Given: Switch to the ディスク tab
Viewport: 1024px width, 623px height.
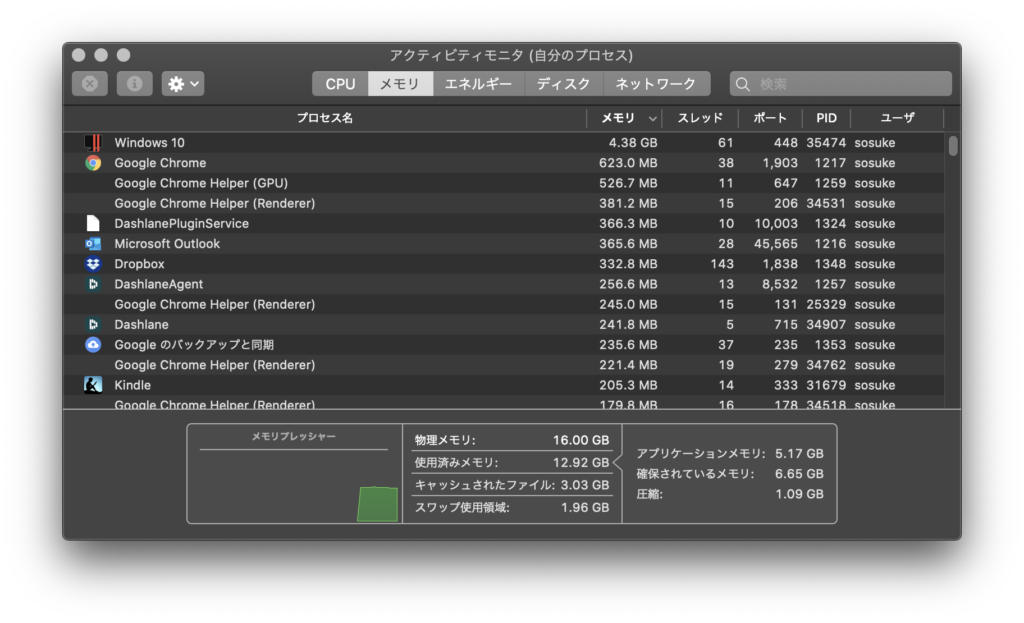Looking at the screenshot, I should click(x=564, y=84).
